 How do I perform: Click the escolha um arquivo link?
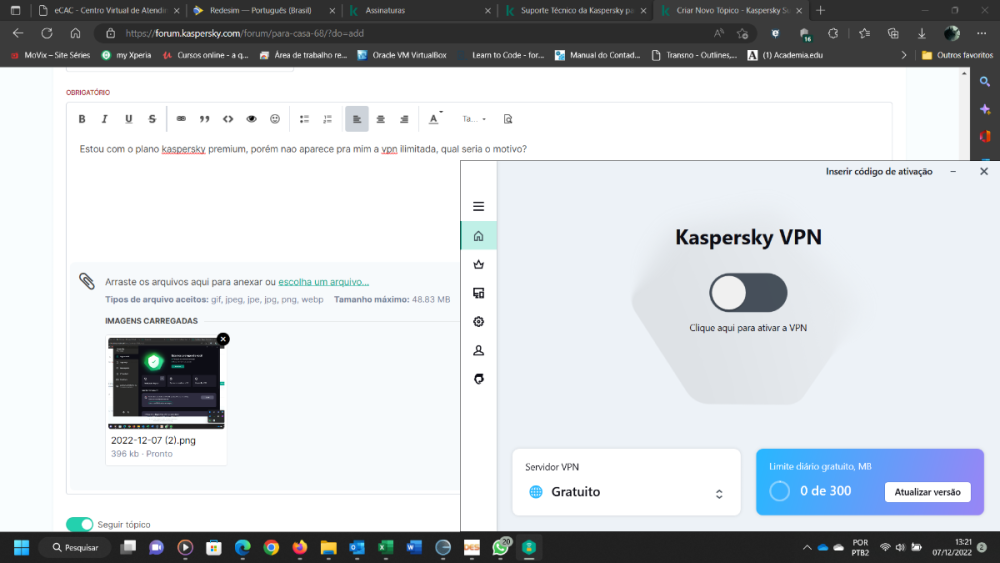tap(323, 282)
